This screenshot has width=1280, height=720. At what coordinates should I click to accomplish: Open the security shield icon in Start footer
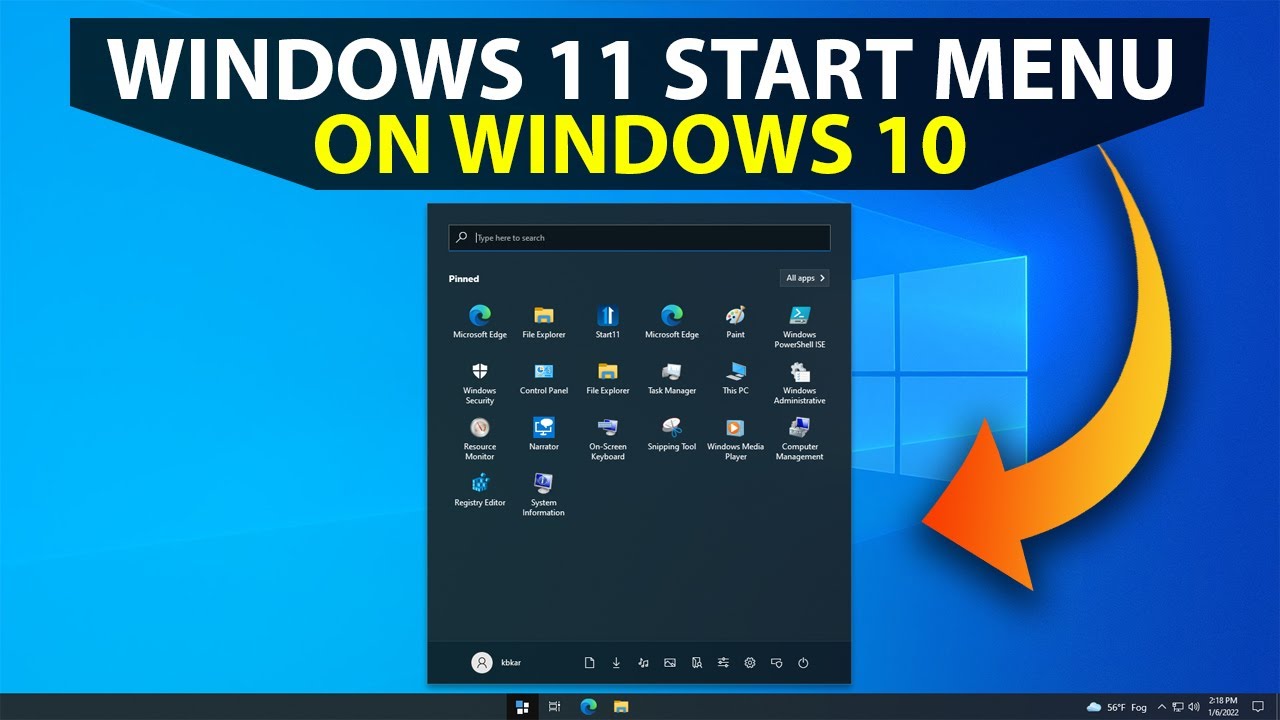click(776, 662)
